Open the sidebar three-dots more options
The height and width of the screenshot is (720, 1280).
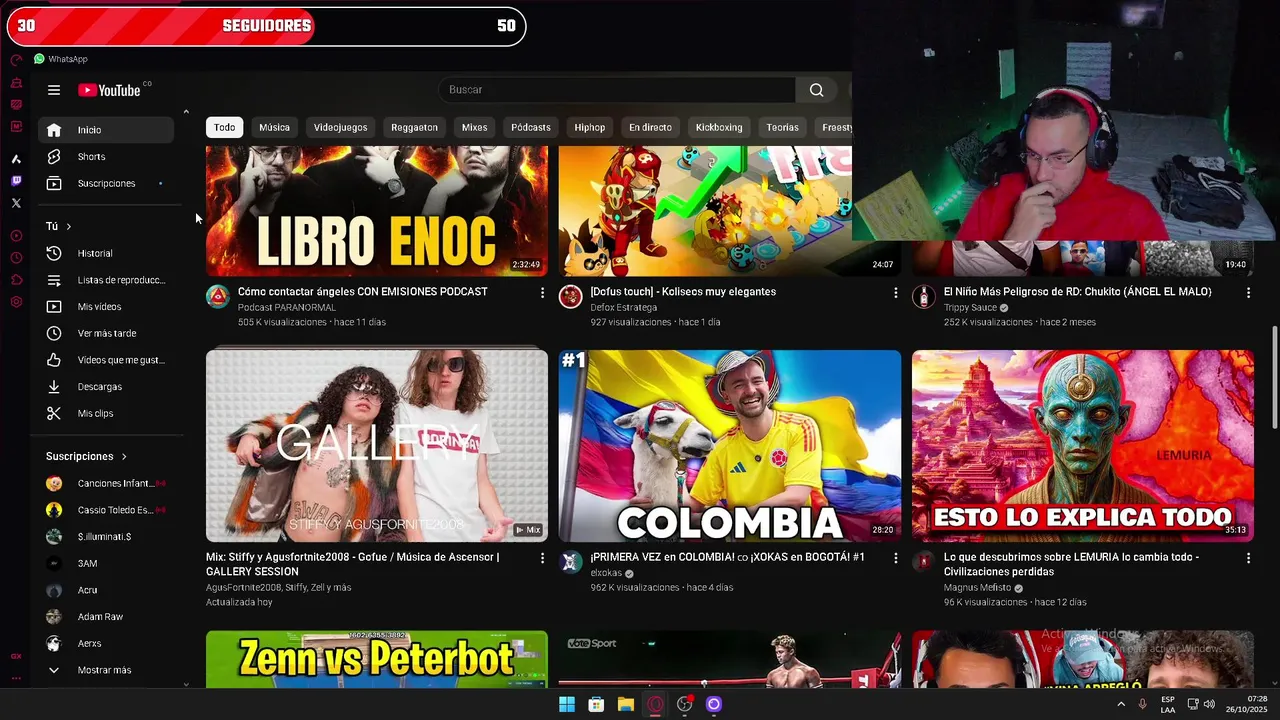click(16, 678)
